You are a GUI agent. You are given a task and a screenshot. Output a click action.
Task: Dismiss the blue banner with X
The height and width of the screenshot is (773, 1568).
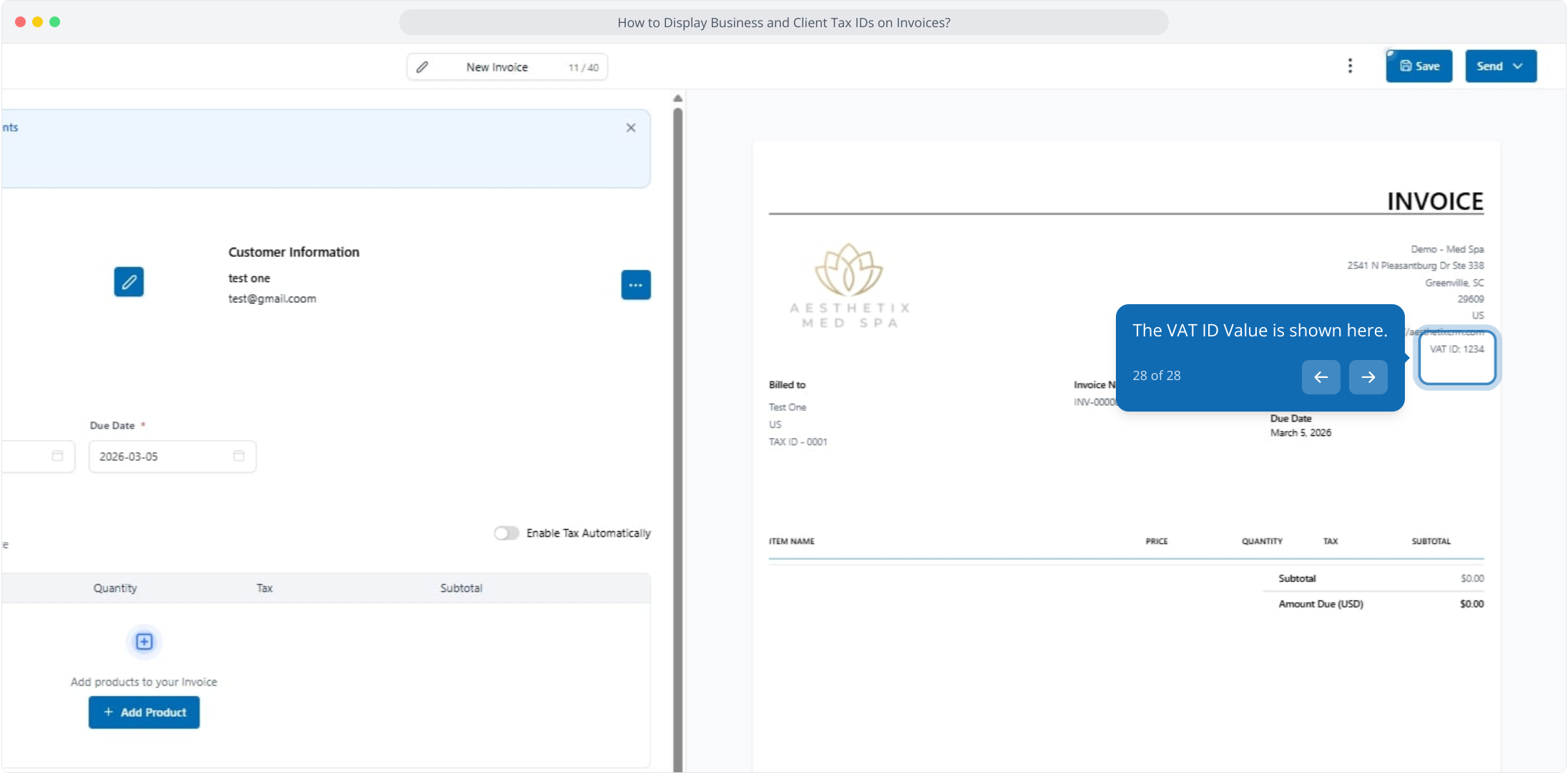point(630,128)
